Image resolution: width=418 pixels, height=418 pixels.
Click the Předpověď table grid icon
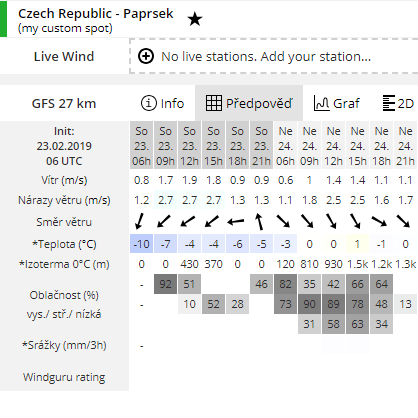[x=214, y=103]
